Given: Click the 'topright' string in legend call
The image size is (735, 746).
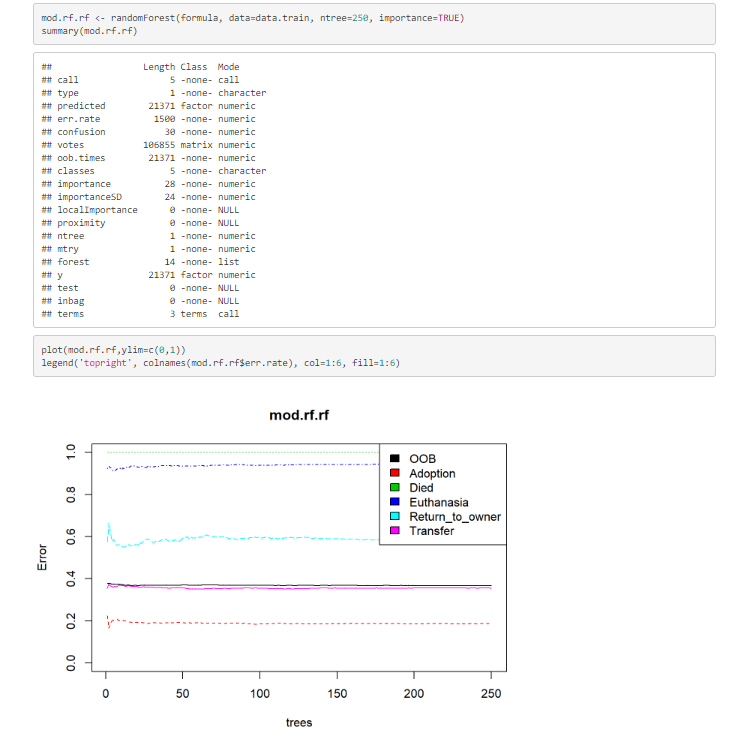Looking at the screenshot, I should (106, 363).
